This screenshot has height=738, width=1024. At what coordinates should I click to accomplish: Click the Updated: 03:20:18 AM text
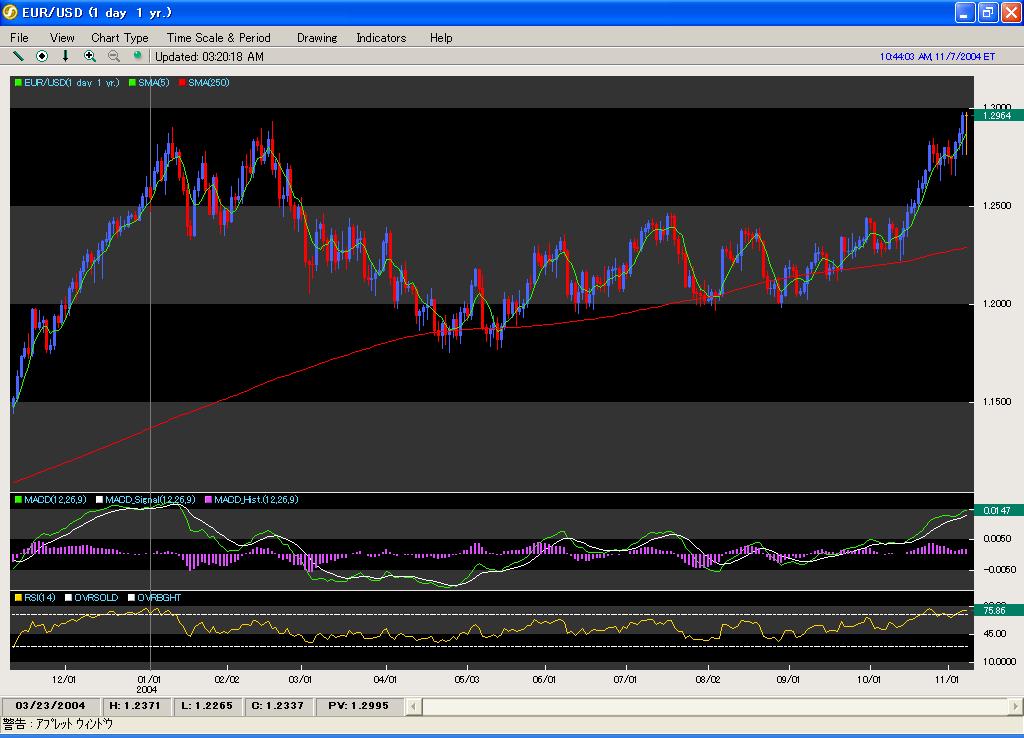click(x=210, y=57)
